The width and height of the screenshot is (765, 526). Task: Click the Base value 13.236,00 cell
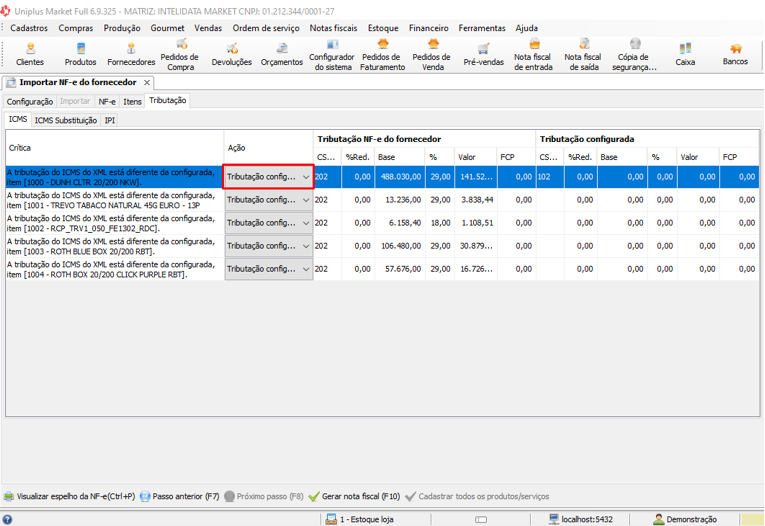(x=400, y=200)
